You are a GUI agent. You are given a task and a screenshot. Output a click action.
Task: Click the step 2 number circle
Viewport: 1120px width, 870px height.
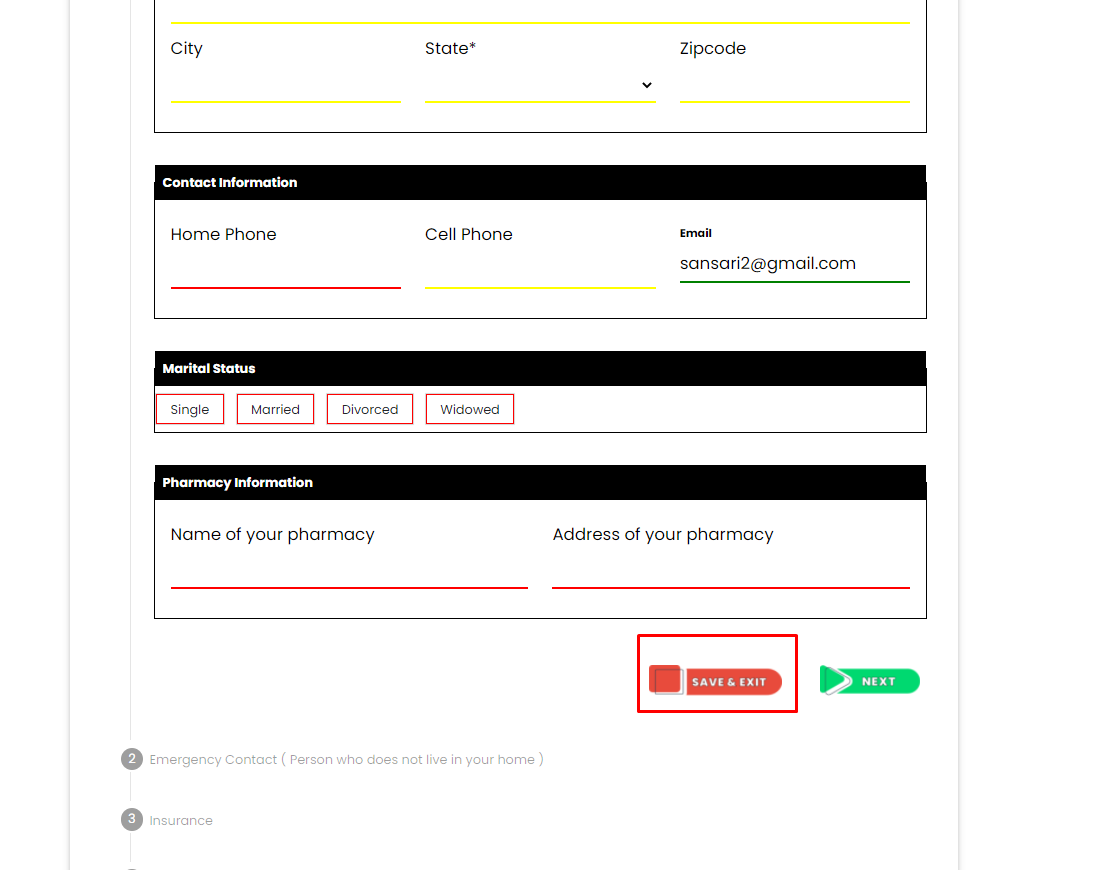131,759
